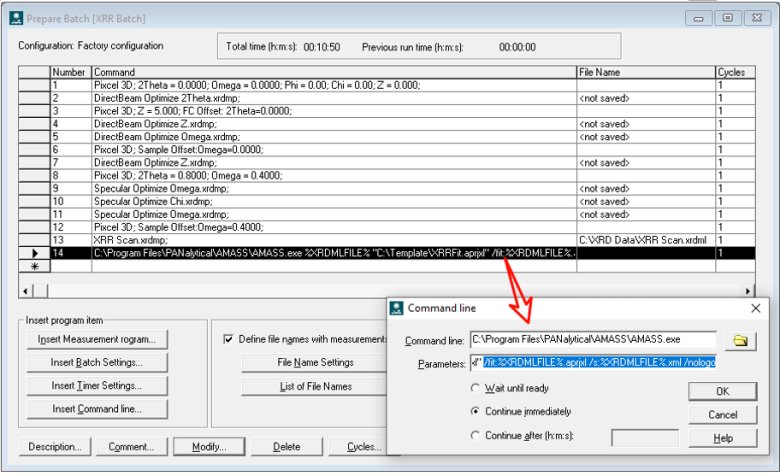This screenshot has width=780, height=476.
Task: Click the Prepare Batch window title icon
Action: 15,16
